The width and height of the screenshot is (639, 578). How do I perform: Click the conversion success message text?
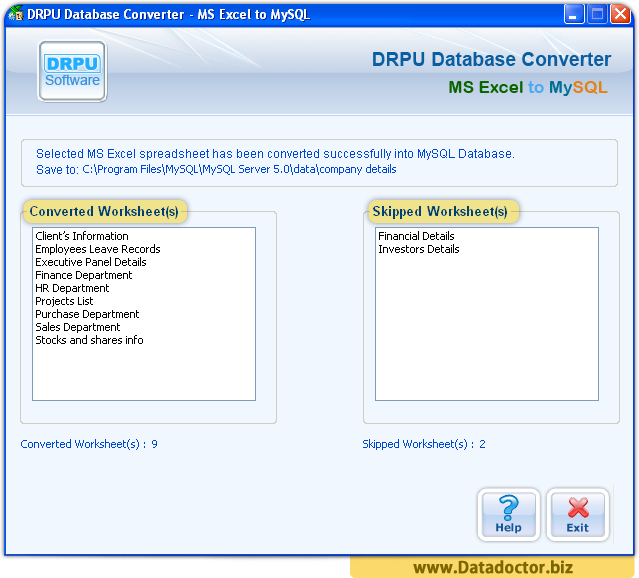tap(275, 154)
